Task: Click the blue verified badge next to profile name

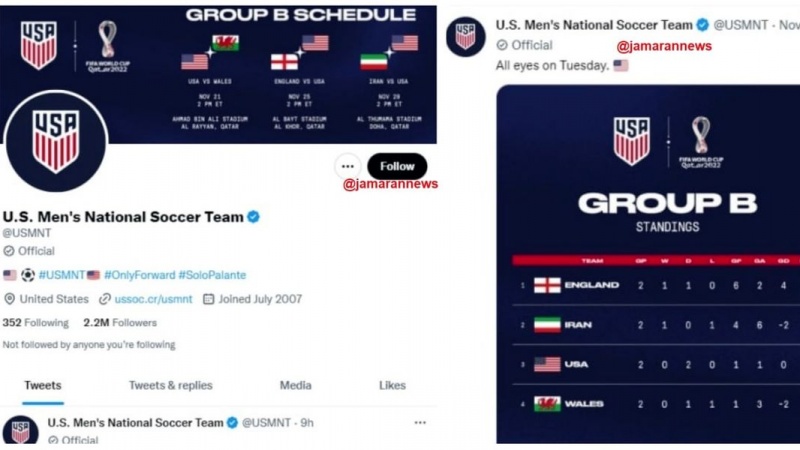Action: [x=253, y=217]
